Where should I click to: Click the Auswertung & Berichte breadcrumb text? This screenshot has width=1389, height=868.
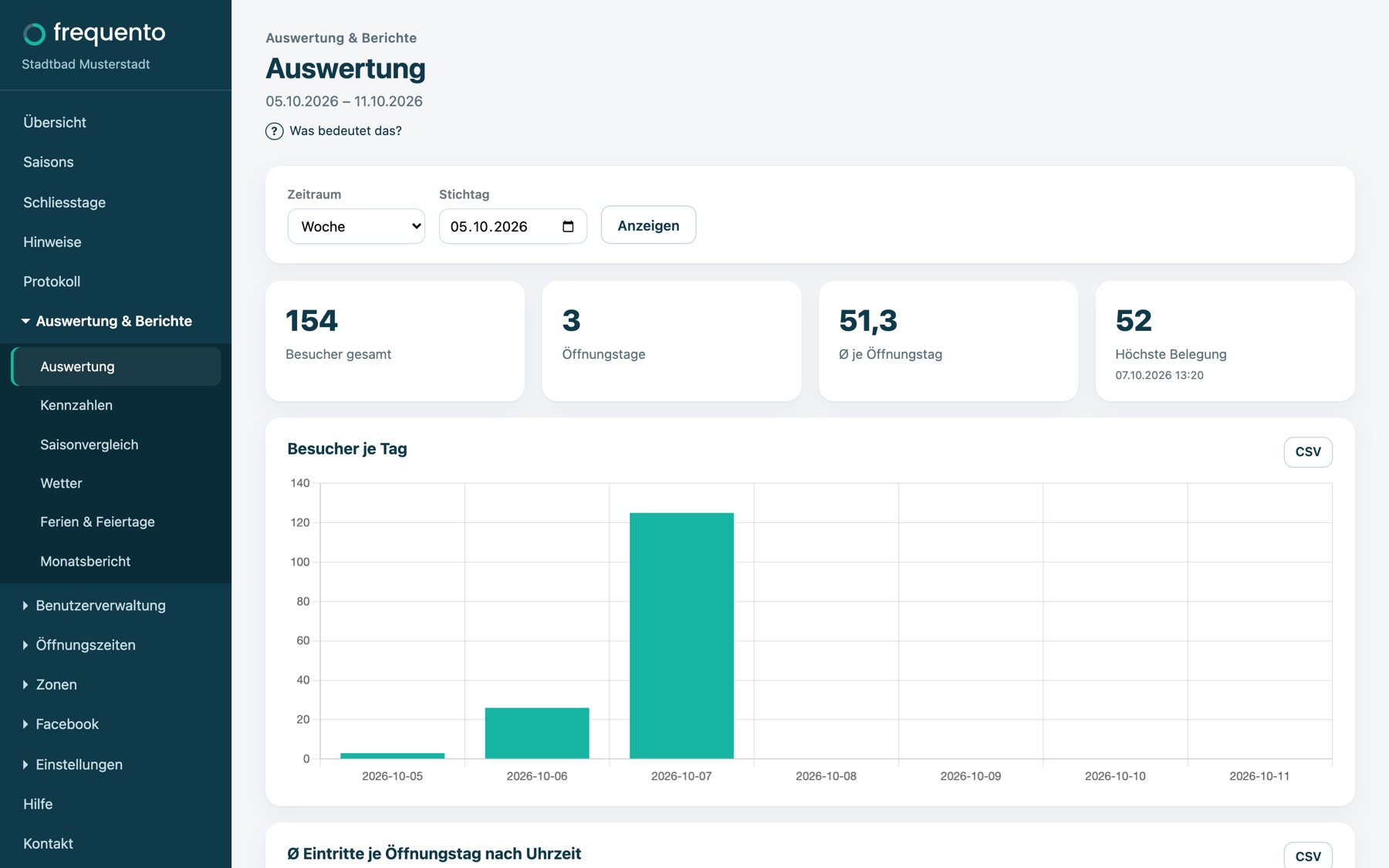click(341, 38)
